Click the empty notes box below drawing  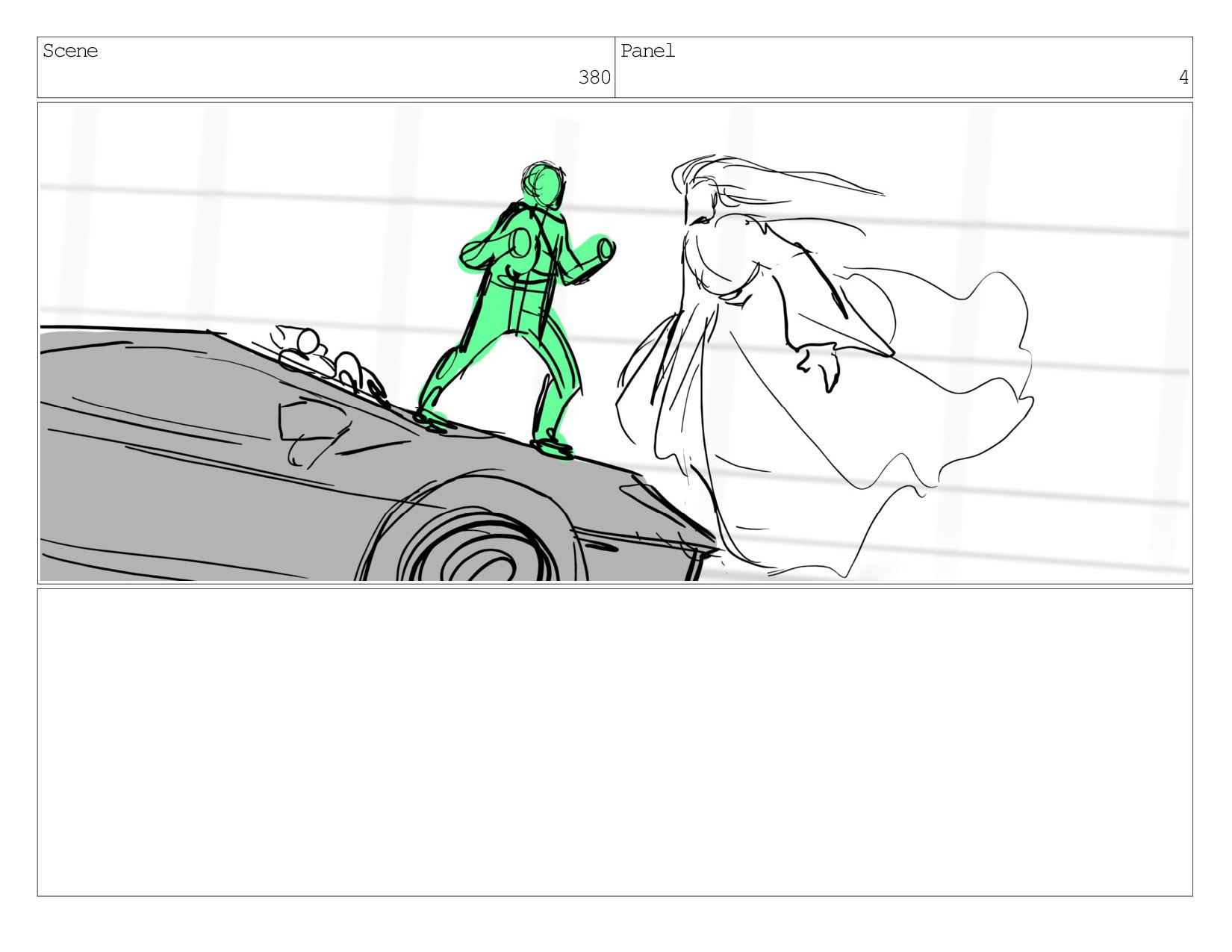coord(615,742)
